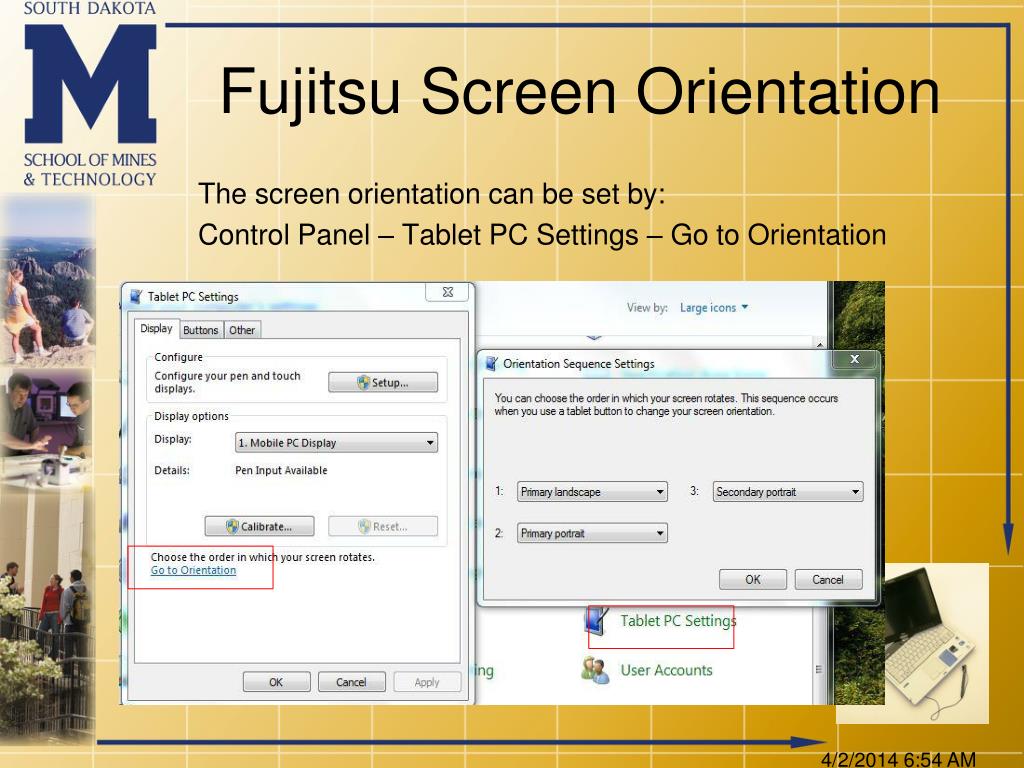This screenshot has height=768, width=1024.
Task: Click the Tablet PC Settings title bar icon
Action: (136, 296)
